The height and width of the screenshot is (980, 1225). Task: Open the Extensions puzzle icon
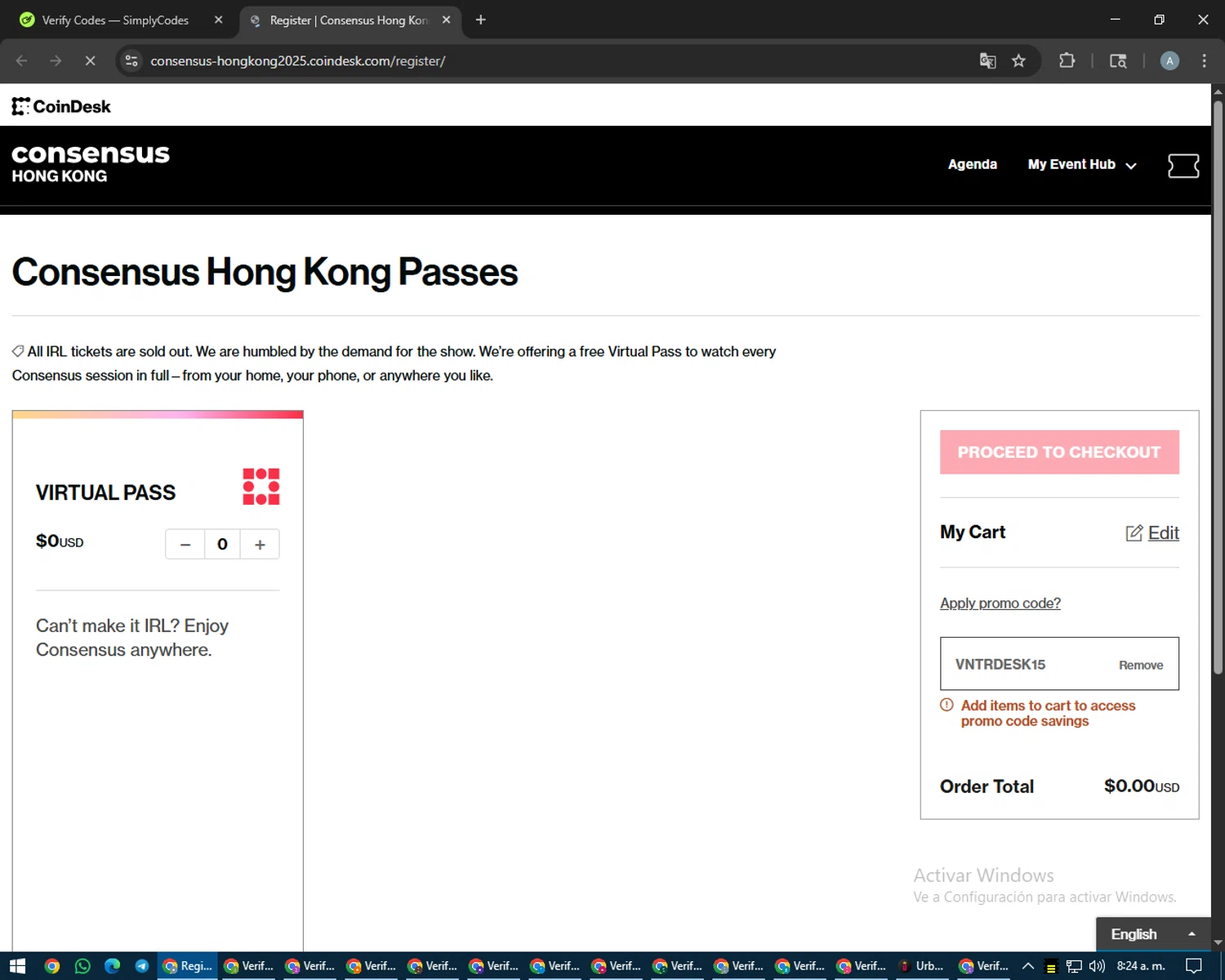click(x=1067, y=60)
